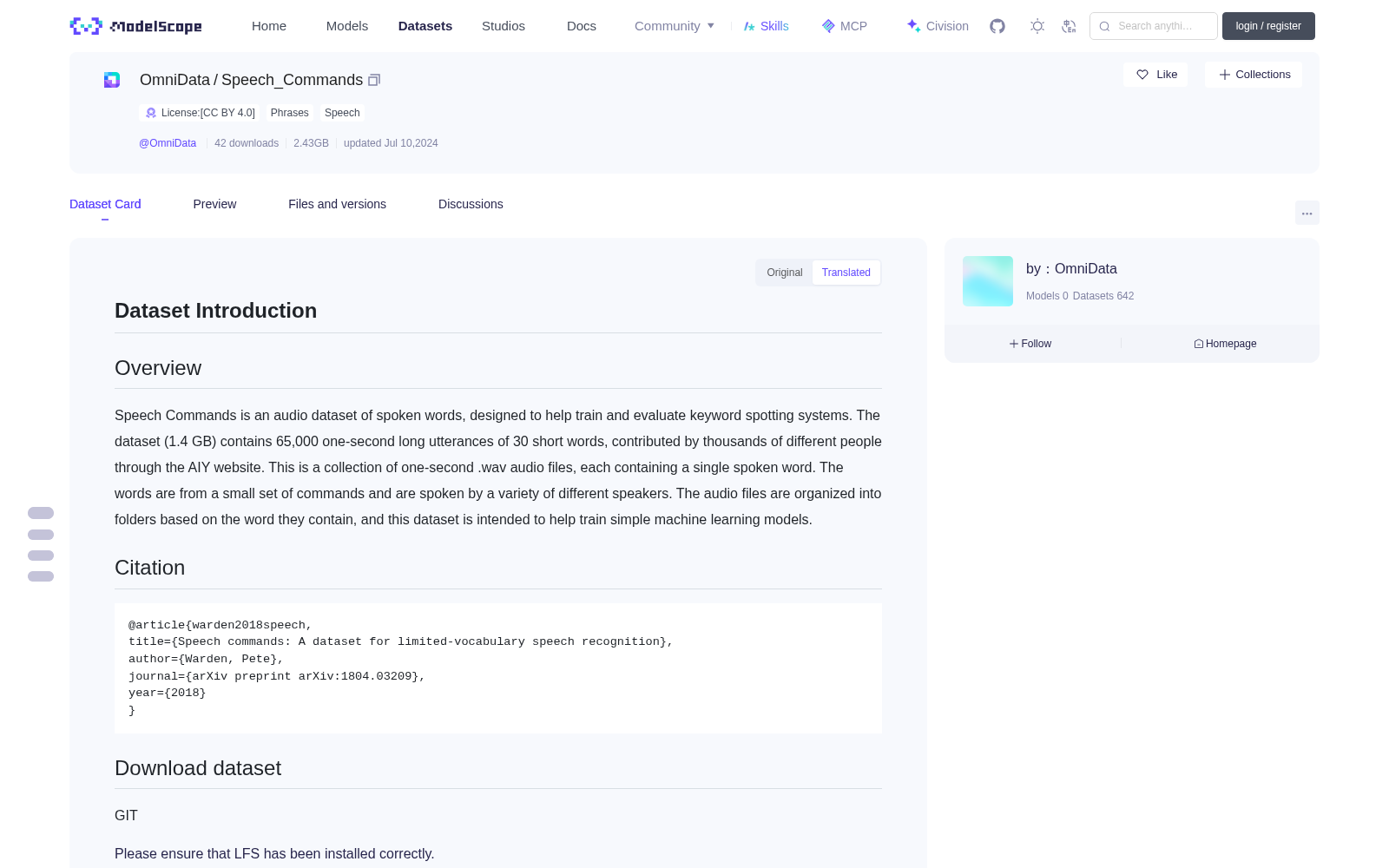Open the Docs page
The height and width of the screenshot is (868, 1389).
(582, 26)
